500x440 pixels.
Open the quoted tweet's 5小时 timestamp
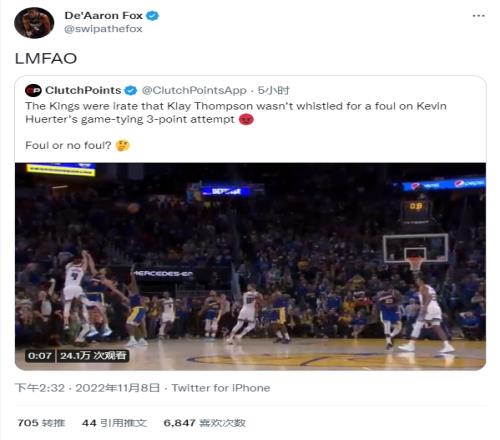click(x=273, y=90)
